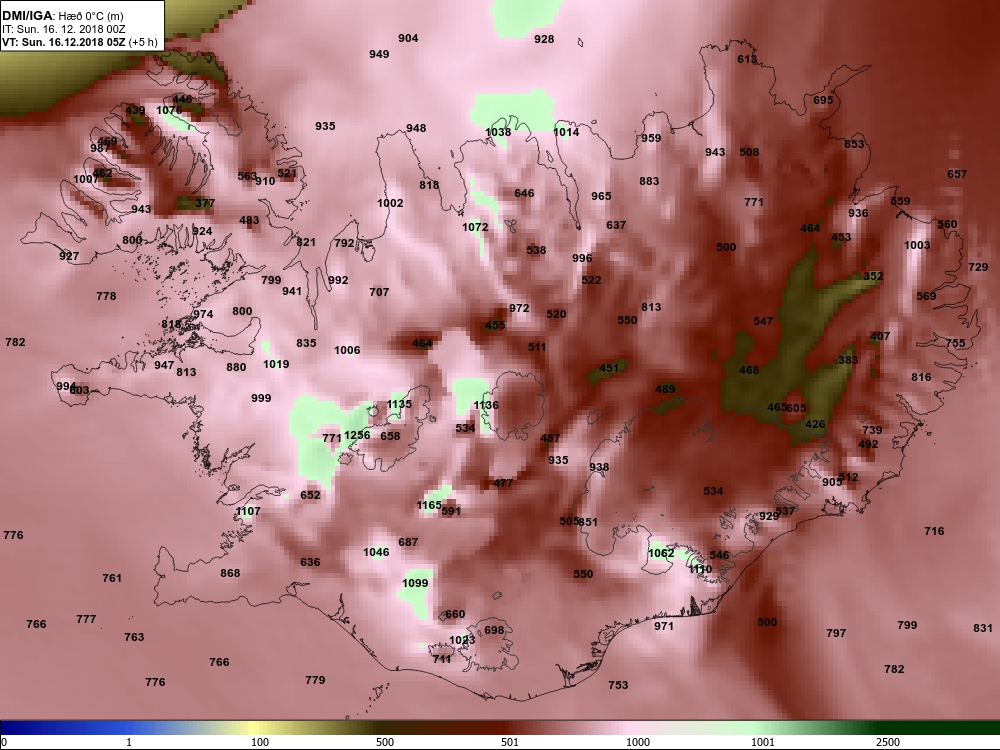Click the map value 613
This screenshot has width=1000, height=750.
tap(747, 59)
